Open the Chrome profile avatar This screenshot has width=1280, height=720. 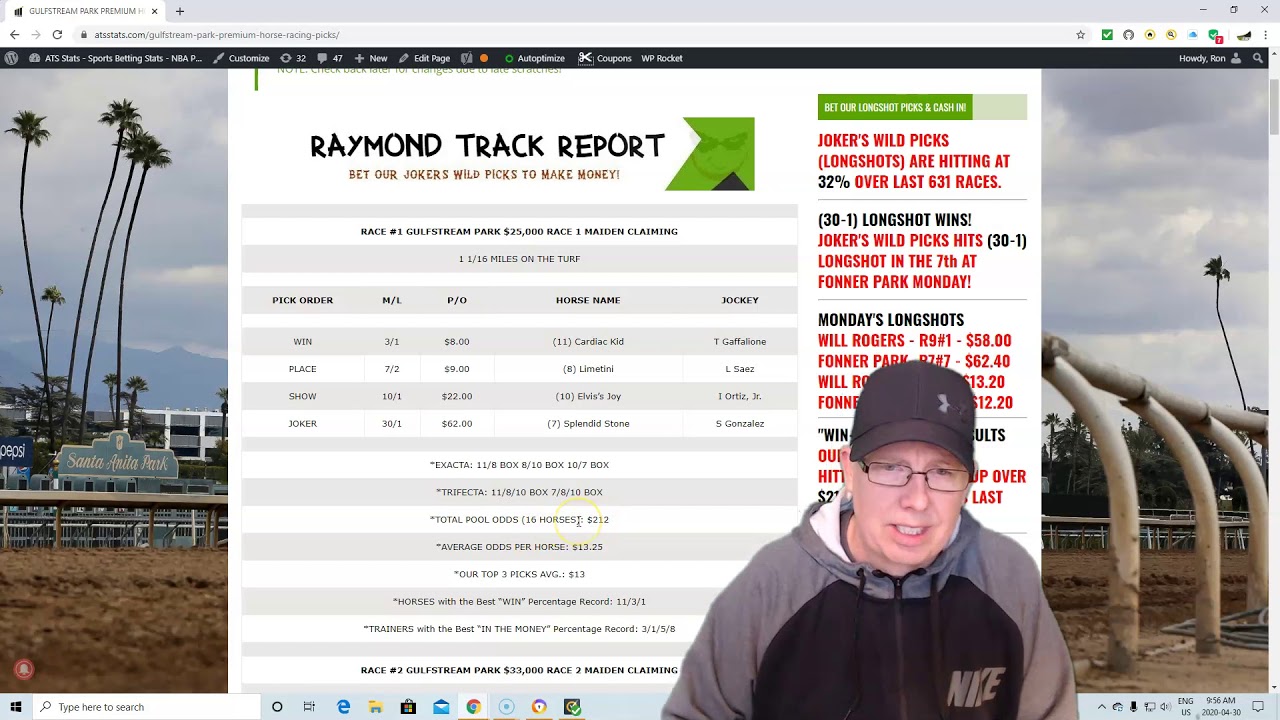pyautogui.click(x=1244, y=34)
